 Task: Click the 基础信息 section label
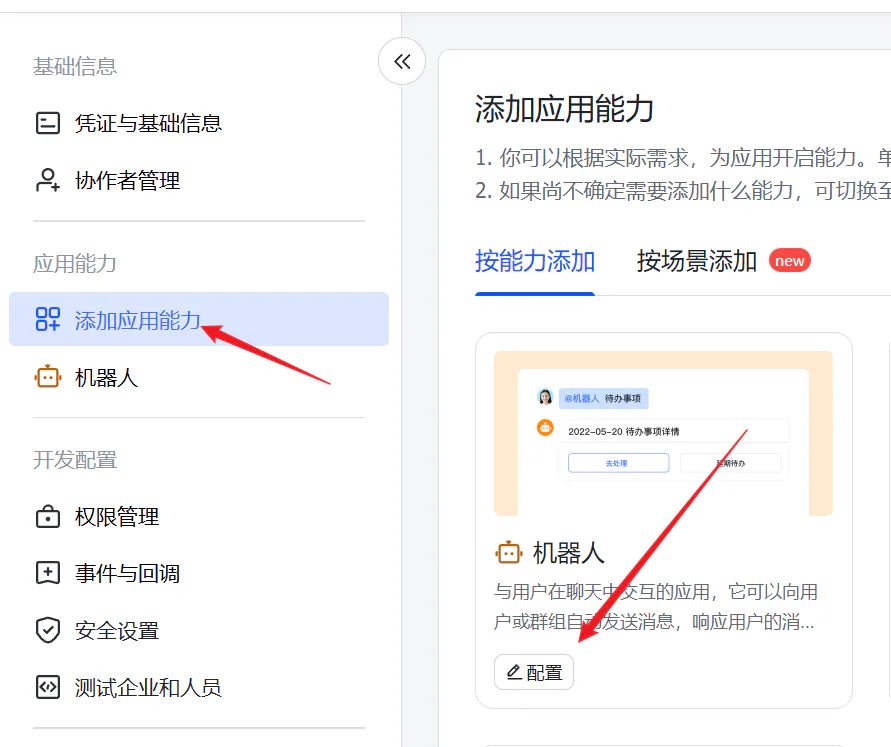coord(75,66)
